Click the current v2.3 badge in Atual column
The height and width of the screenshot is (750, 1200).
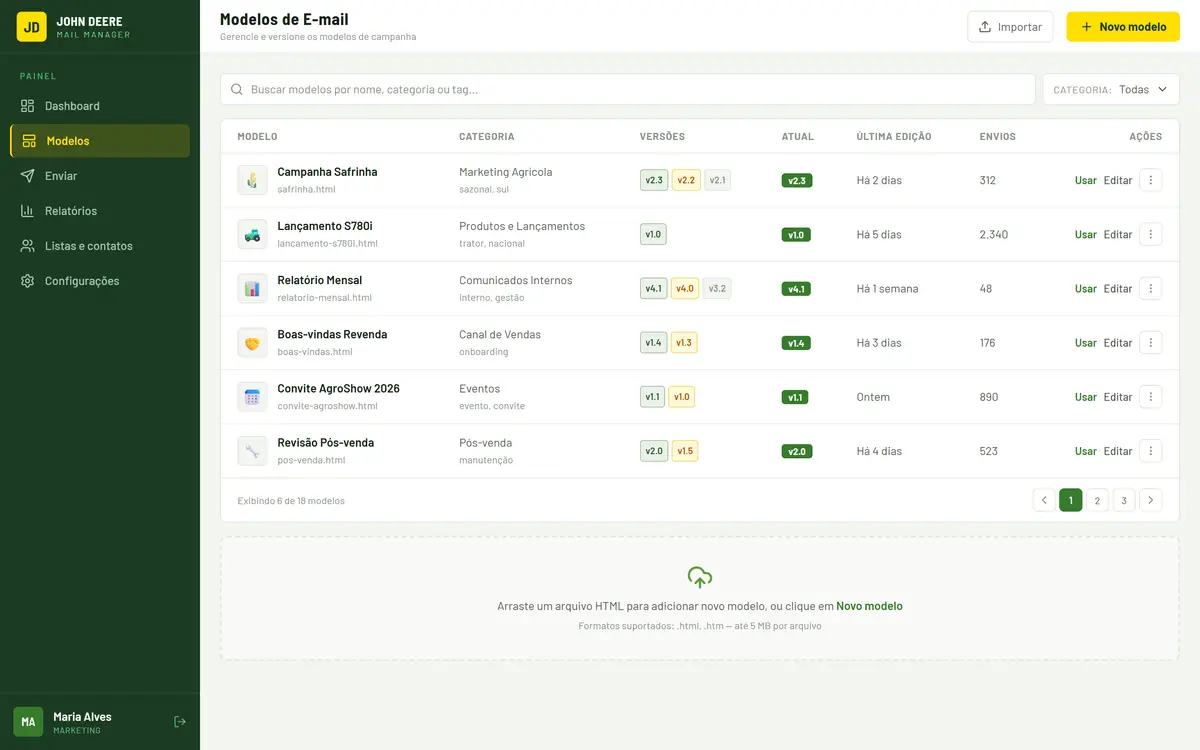[x=797, y=181]
